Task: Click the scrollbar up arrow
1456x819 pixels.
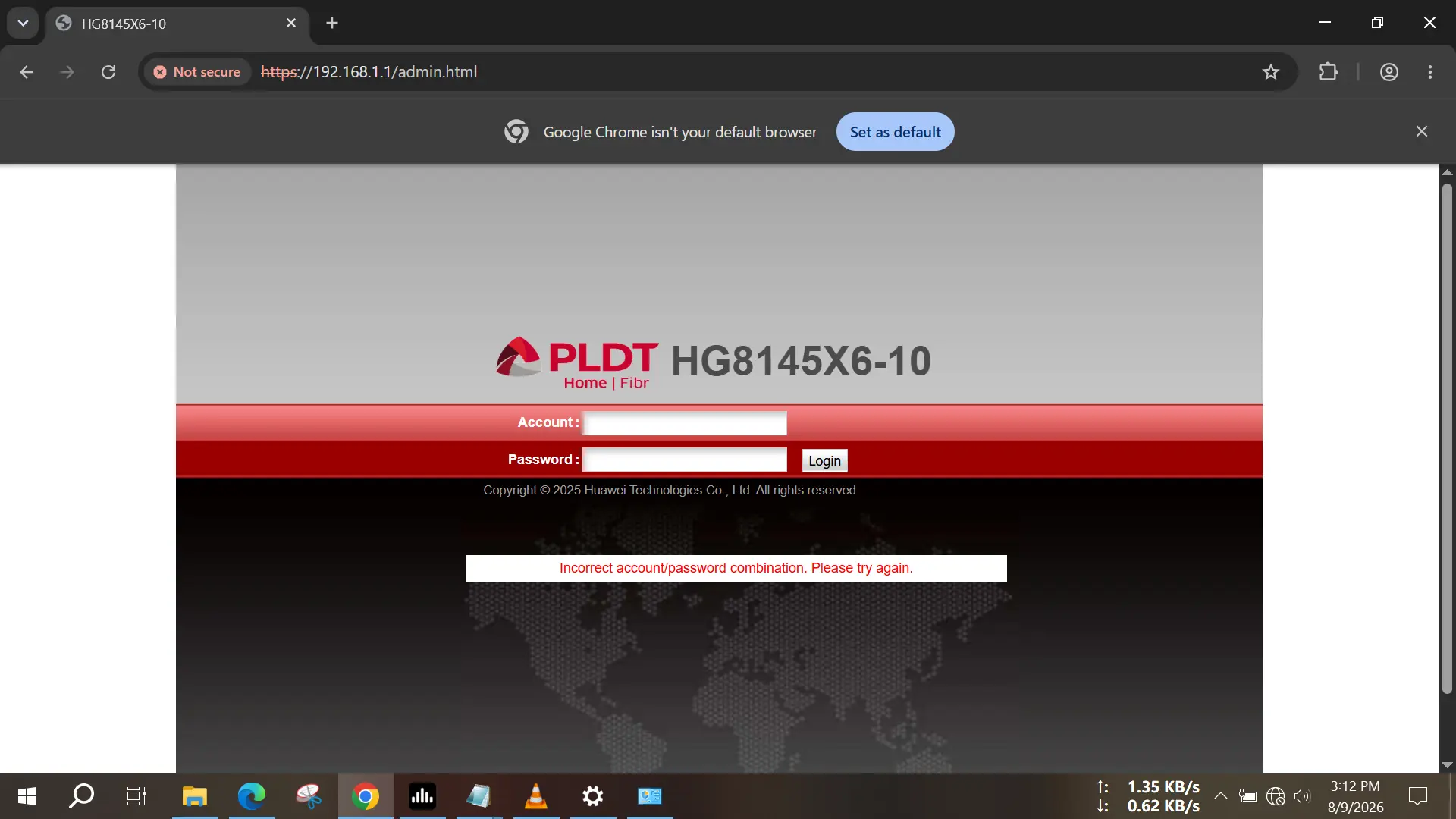Action: tap(1447, 172)
